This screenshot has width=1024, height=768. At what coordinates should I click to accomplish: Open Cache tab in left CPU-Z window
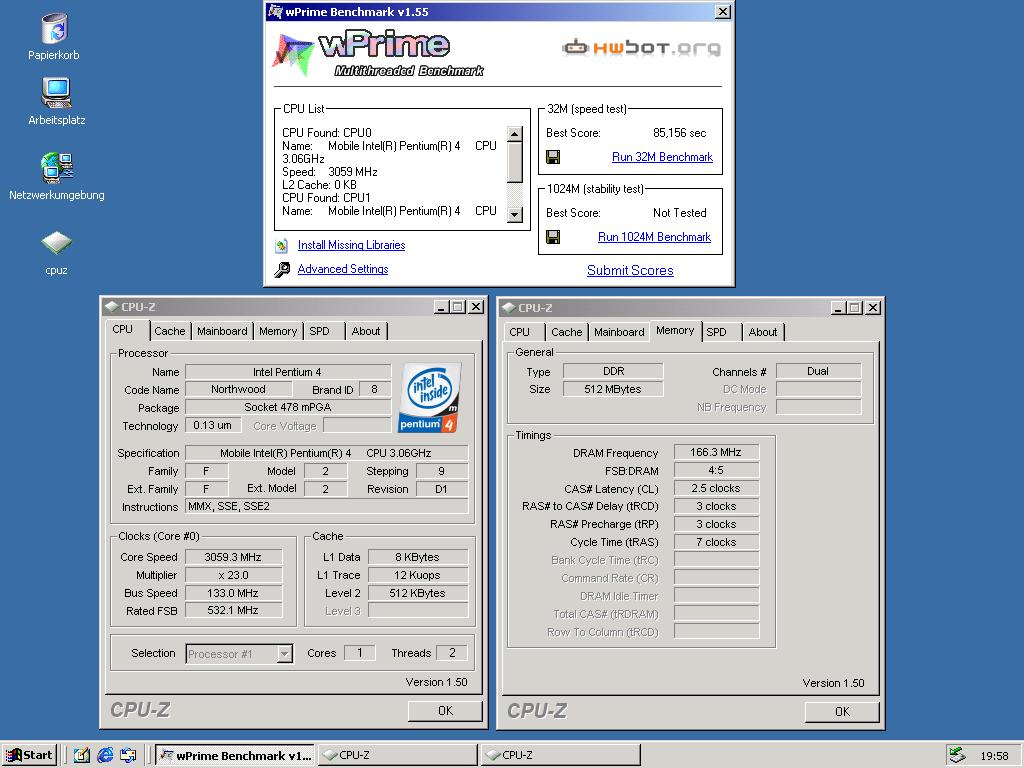pos(170,331)
